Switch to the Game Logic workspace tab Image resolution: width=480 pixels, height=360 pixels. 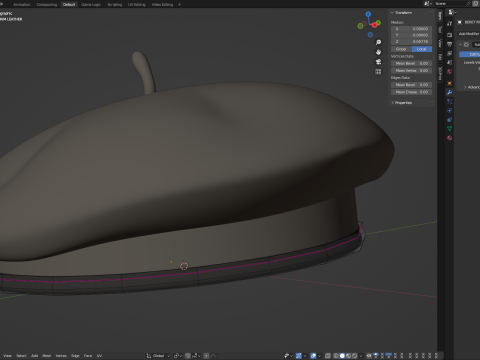point(91,5)
